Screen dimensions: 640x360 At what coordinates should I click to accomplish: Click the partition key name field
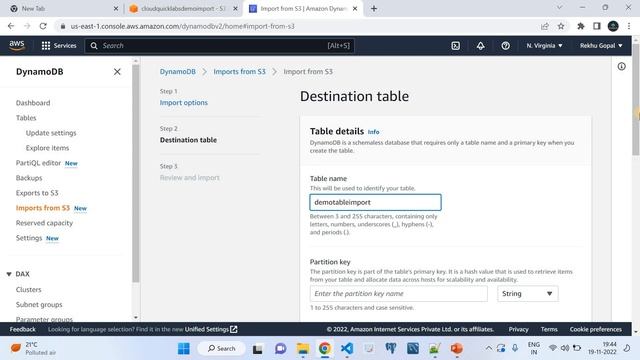pos(398,294)
